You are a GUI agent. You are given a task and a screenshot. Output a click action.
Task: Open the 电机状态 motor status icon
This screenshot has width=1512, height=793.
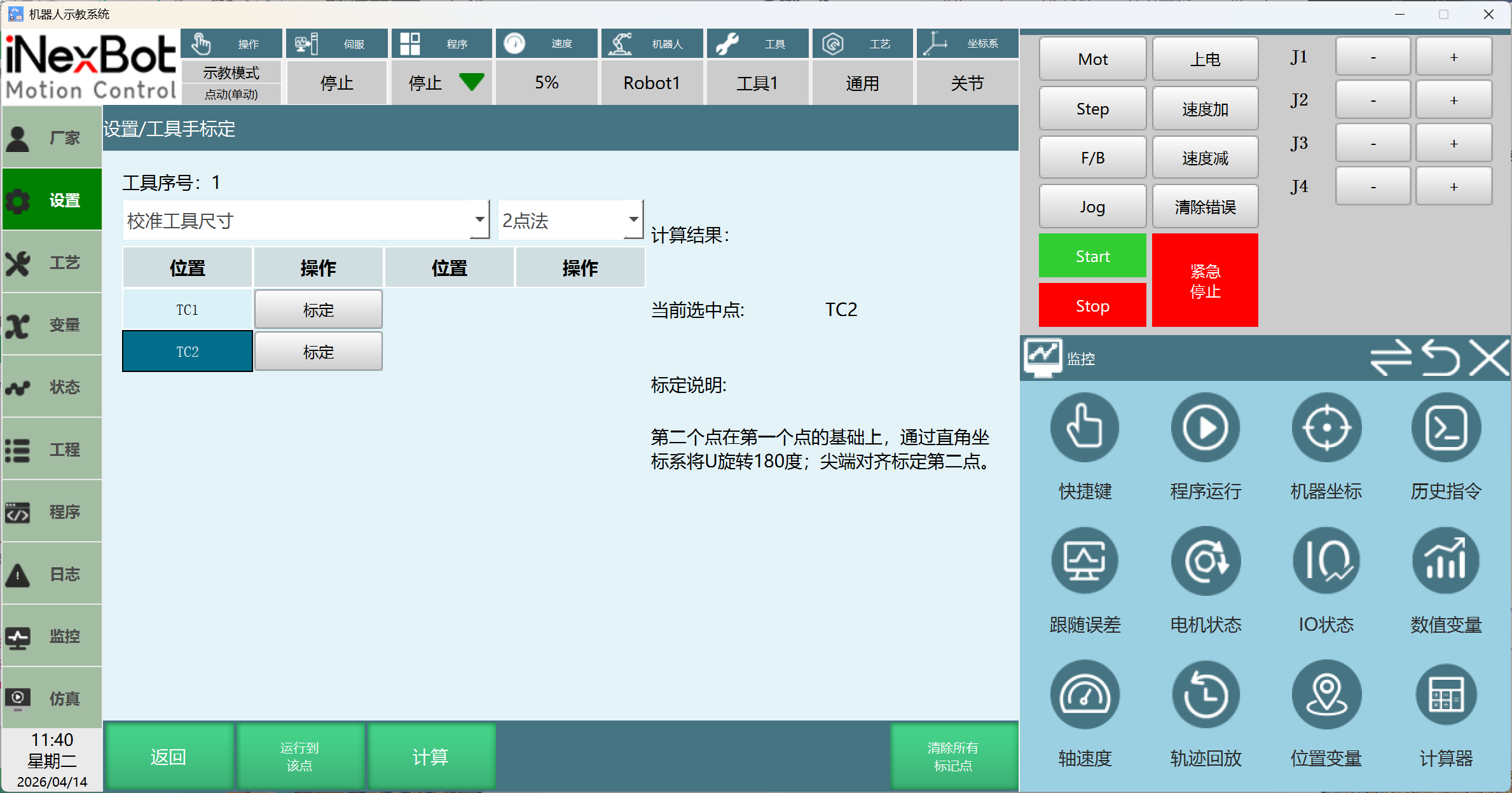[x=1205, y=562]
